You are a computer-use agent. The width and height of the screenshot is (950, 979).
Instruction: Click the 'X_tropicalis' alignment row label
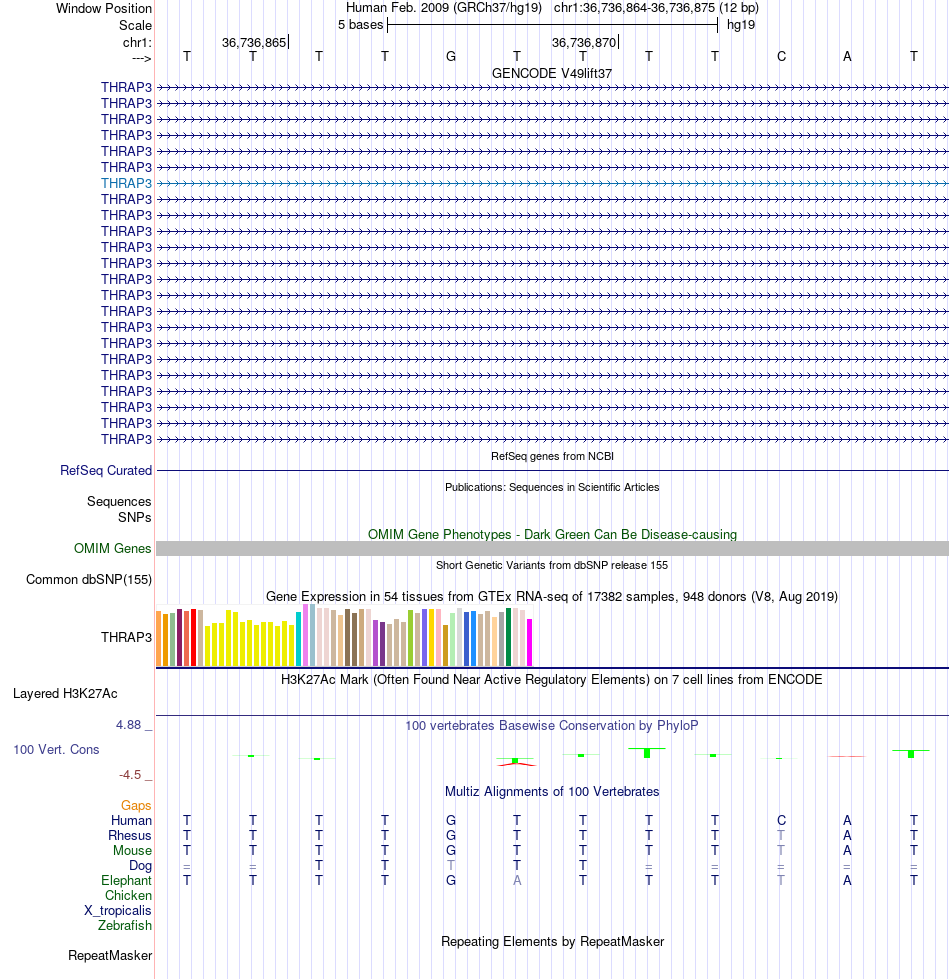coord(118,910)
